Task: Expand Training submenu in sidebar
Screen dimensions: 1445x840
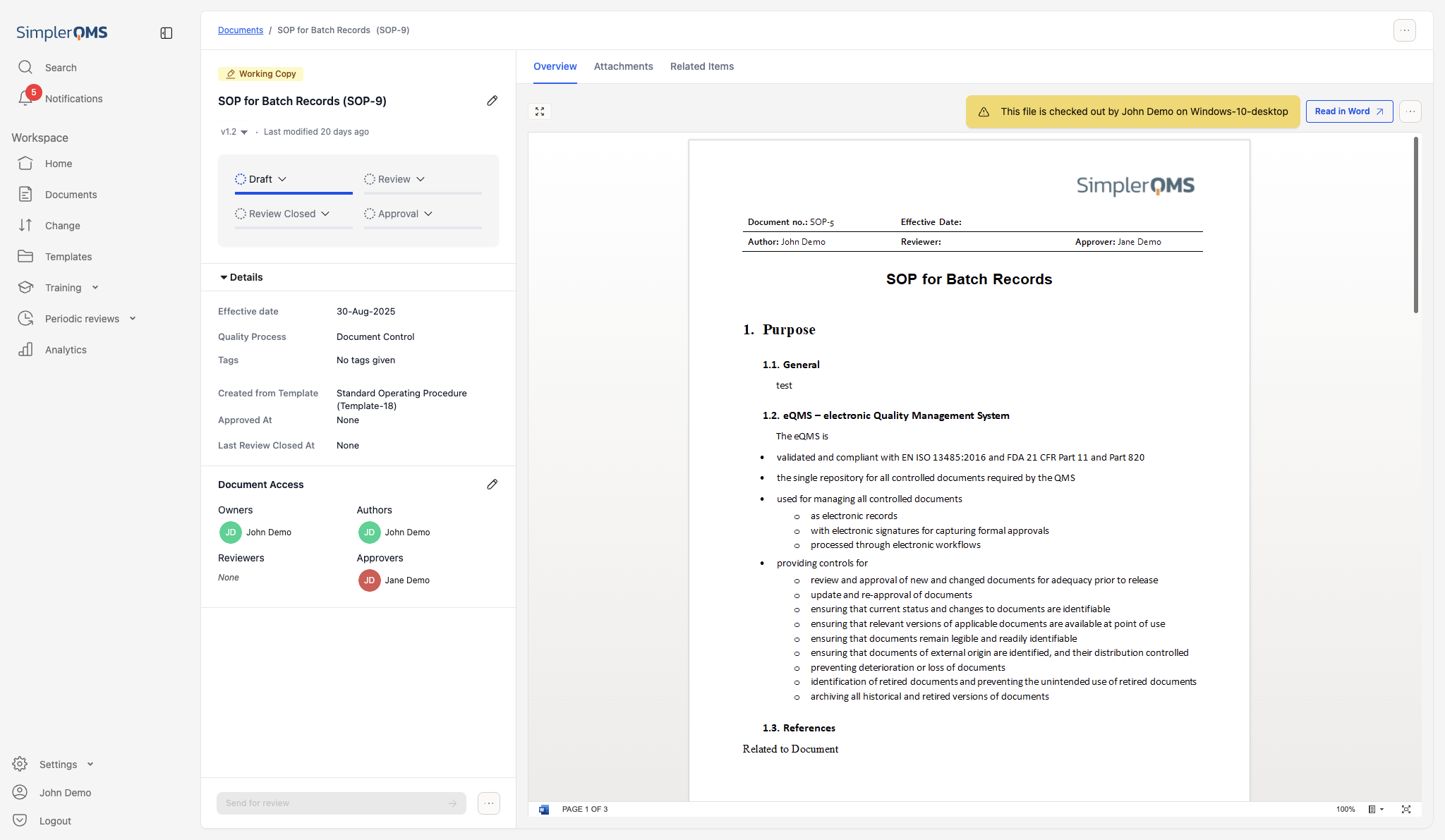Action: [x=95, y=288]
